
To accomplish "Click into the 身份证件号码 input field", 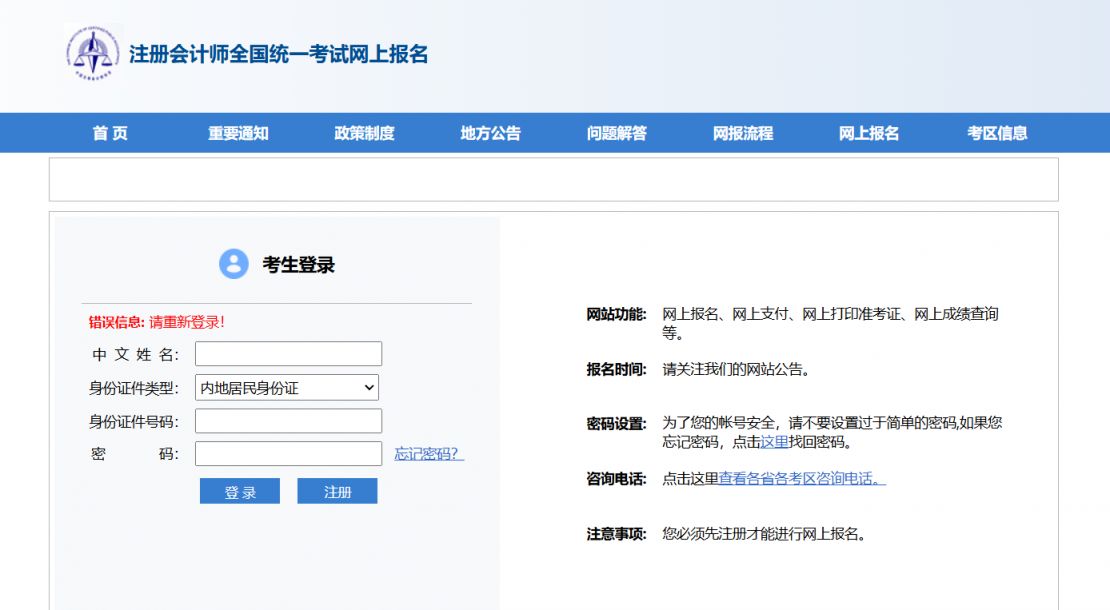I will pyautogui.click(x=289, y=421).
